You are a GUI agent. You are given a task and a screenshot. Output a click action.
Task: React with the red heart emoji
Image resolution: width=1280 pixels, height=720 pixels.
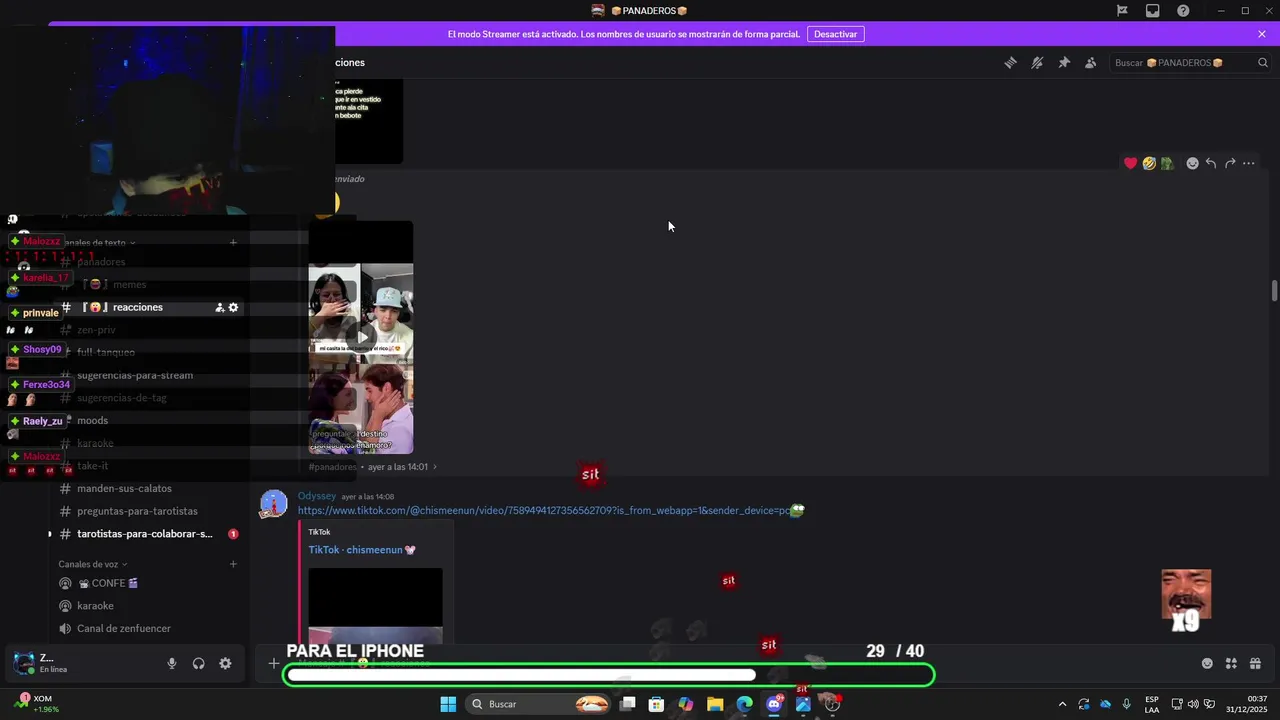click(1130, 163)
